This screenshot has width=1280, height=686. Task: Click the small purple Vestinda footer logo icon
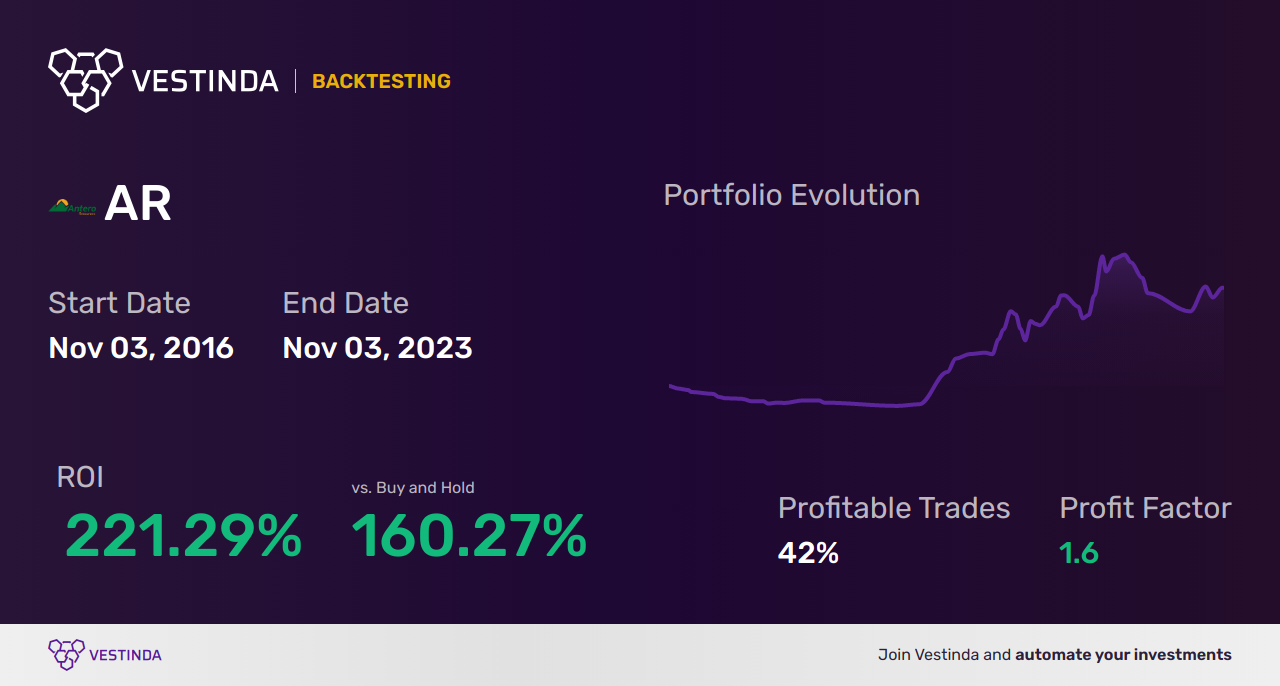pos(66,655)
